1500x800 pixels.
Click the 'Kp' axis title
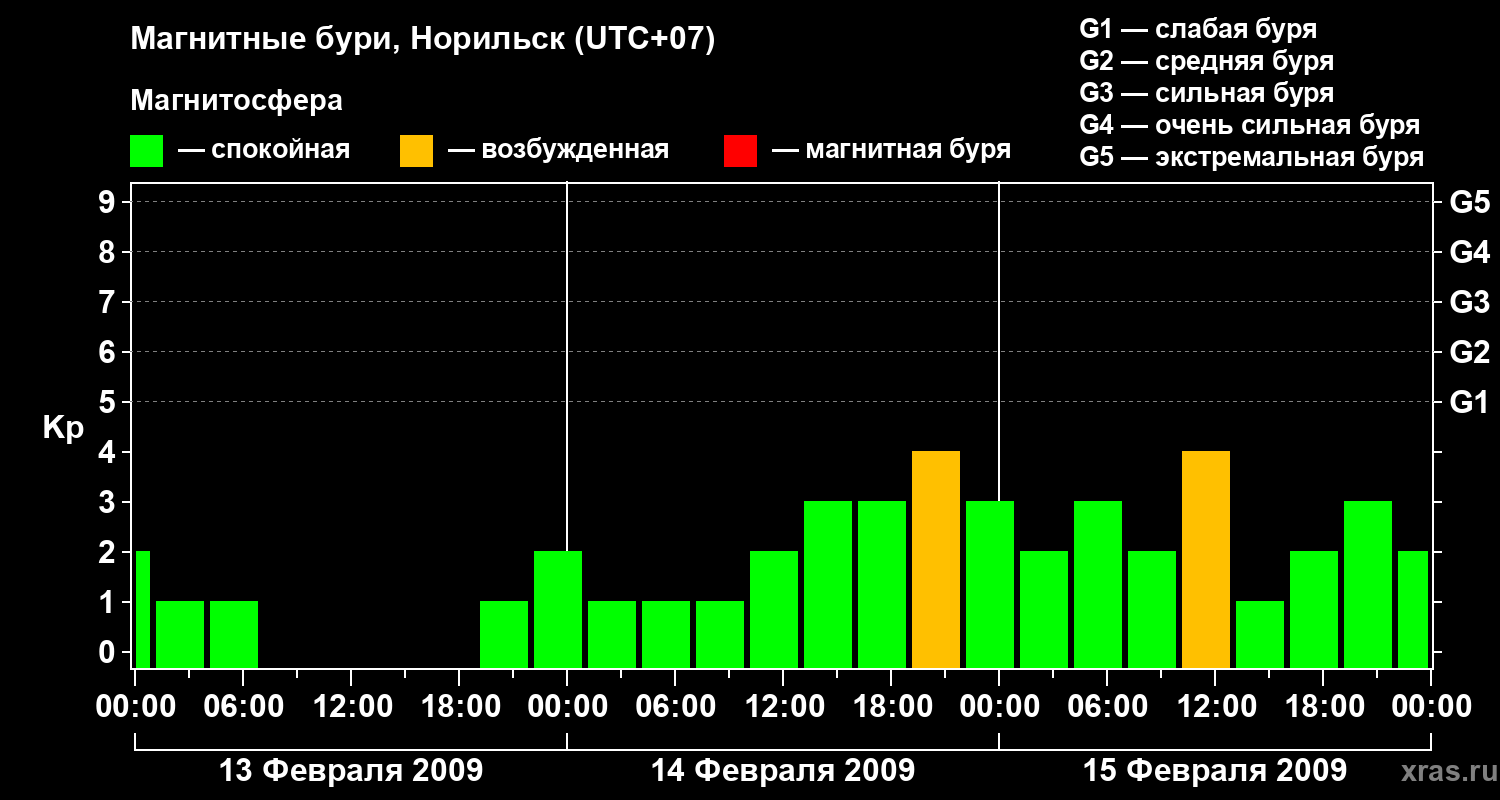pyautogui.click(x=63, y=428)
